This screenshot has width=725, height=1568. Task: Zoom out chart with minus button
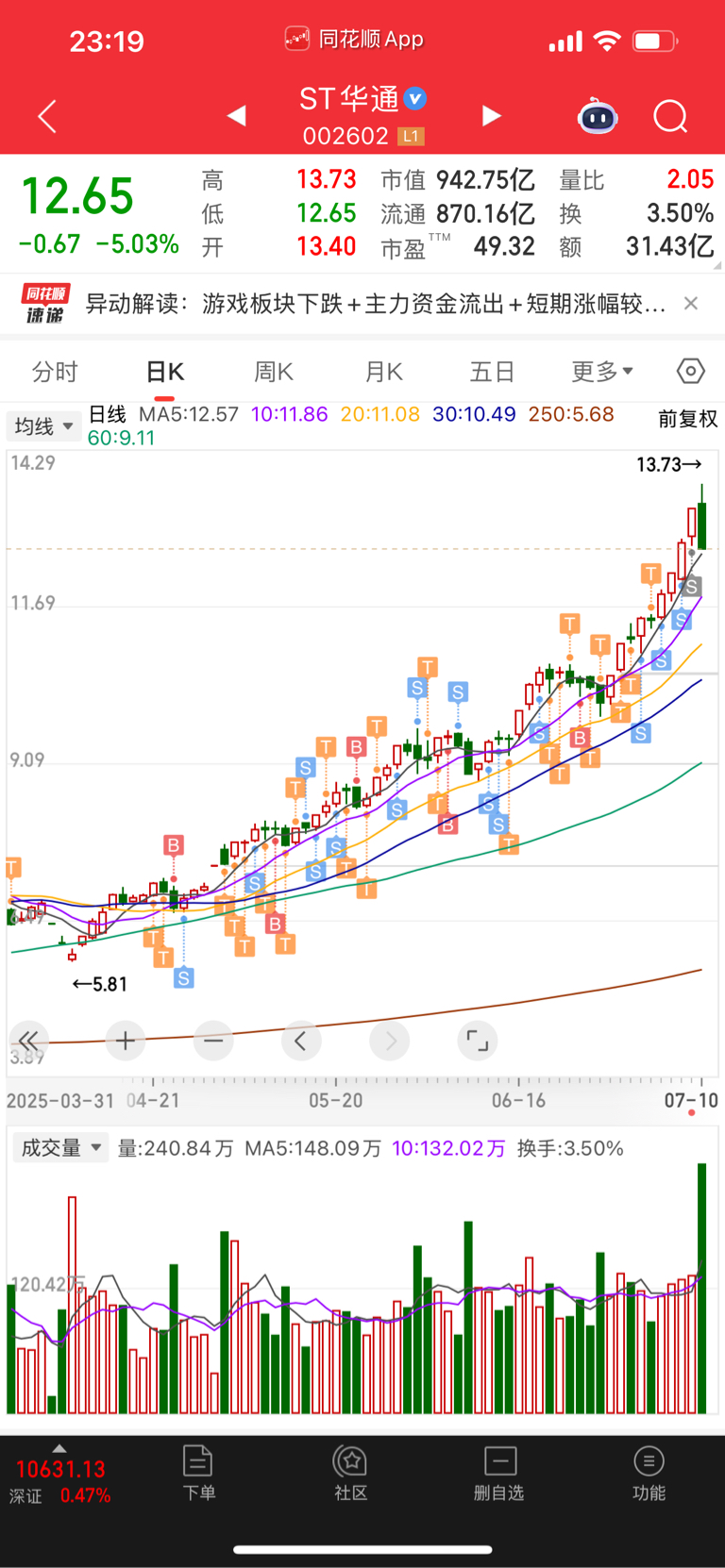[213, 1041]
